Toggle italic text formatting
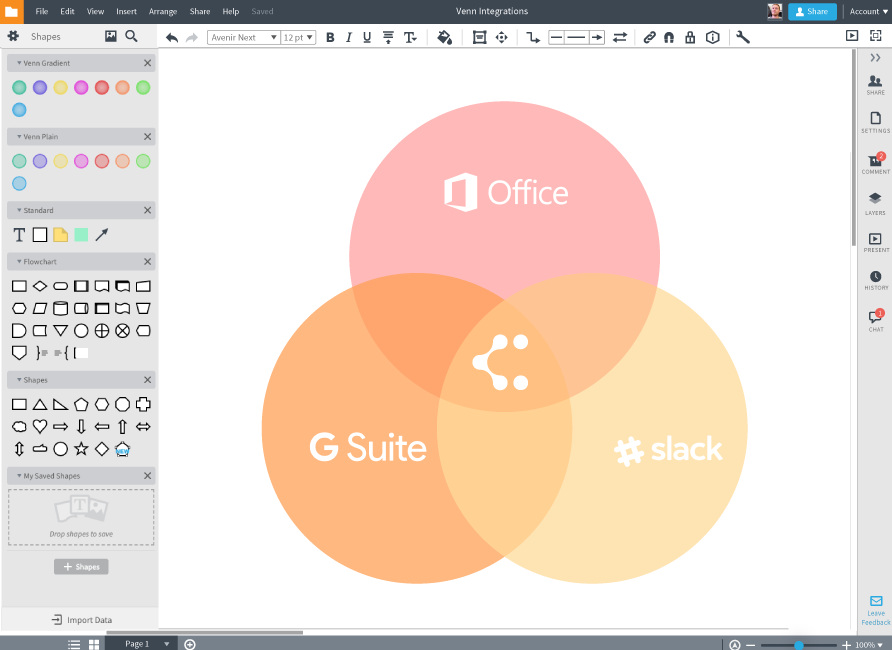 pyautogui.click(x=349, y=38)
